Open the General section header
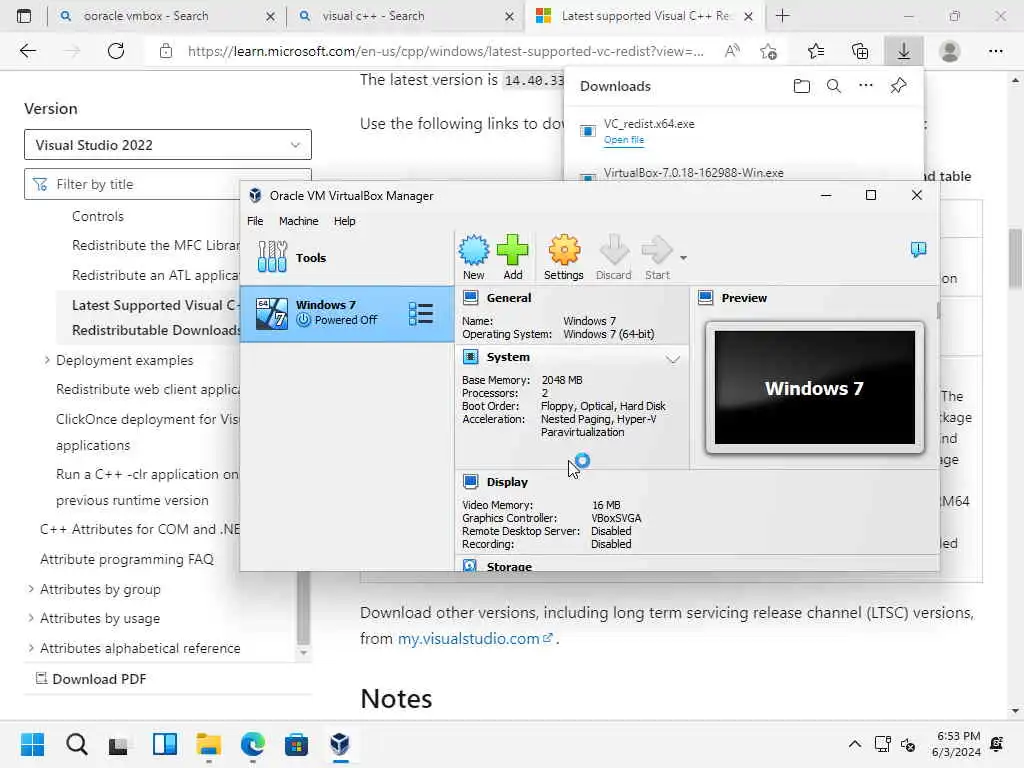The image size is (1024, 768). click(508, 298)
